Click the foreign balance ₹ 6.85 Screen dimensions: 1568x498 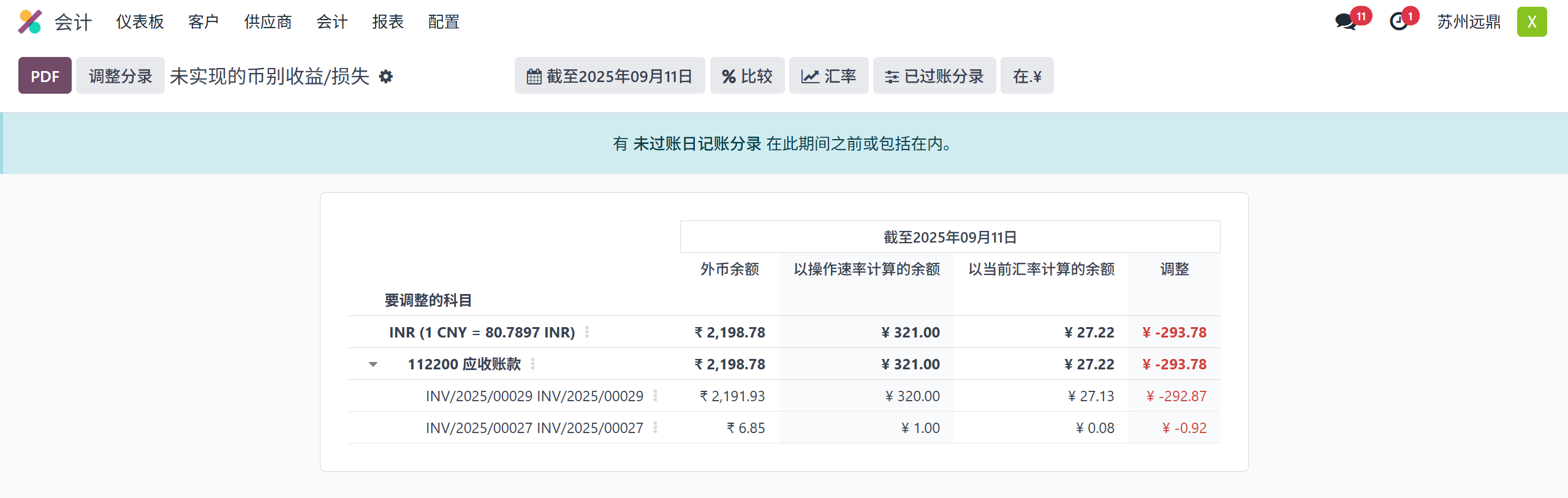pyautogui.click(x=746, y=428)
